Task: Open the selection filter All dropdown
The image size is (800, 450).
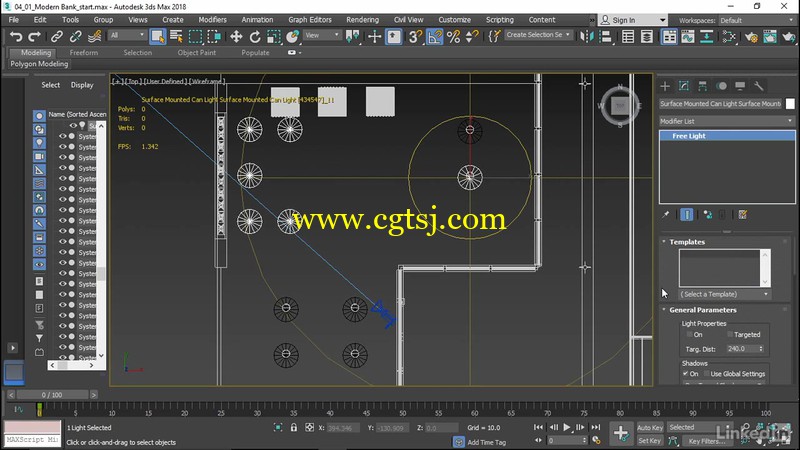Action: pos(127,35)
